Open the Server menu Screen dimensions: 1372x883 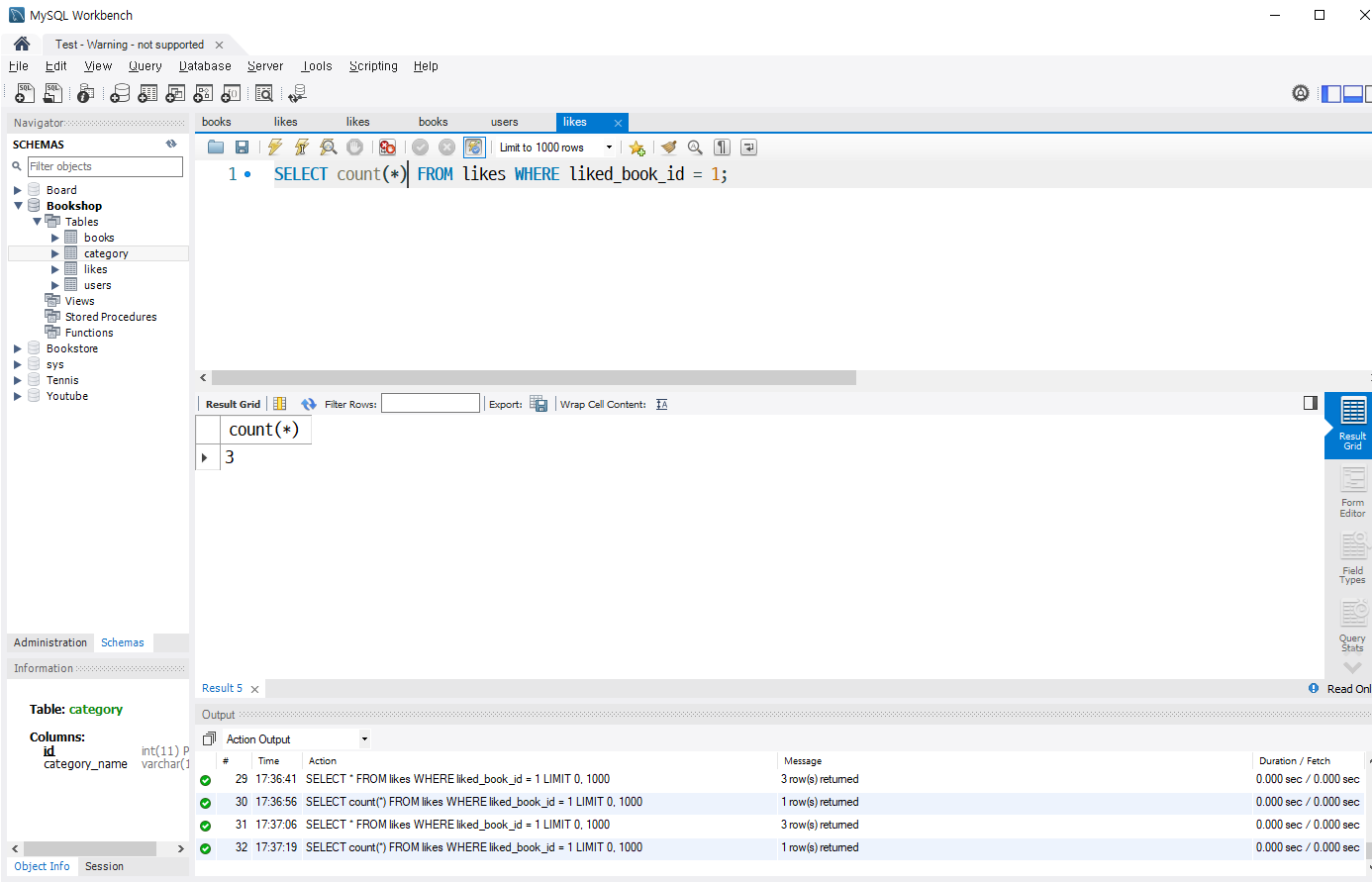pyautogui.click(x=265, y=66)
